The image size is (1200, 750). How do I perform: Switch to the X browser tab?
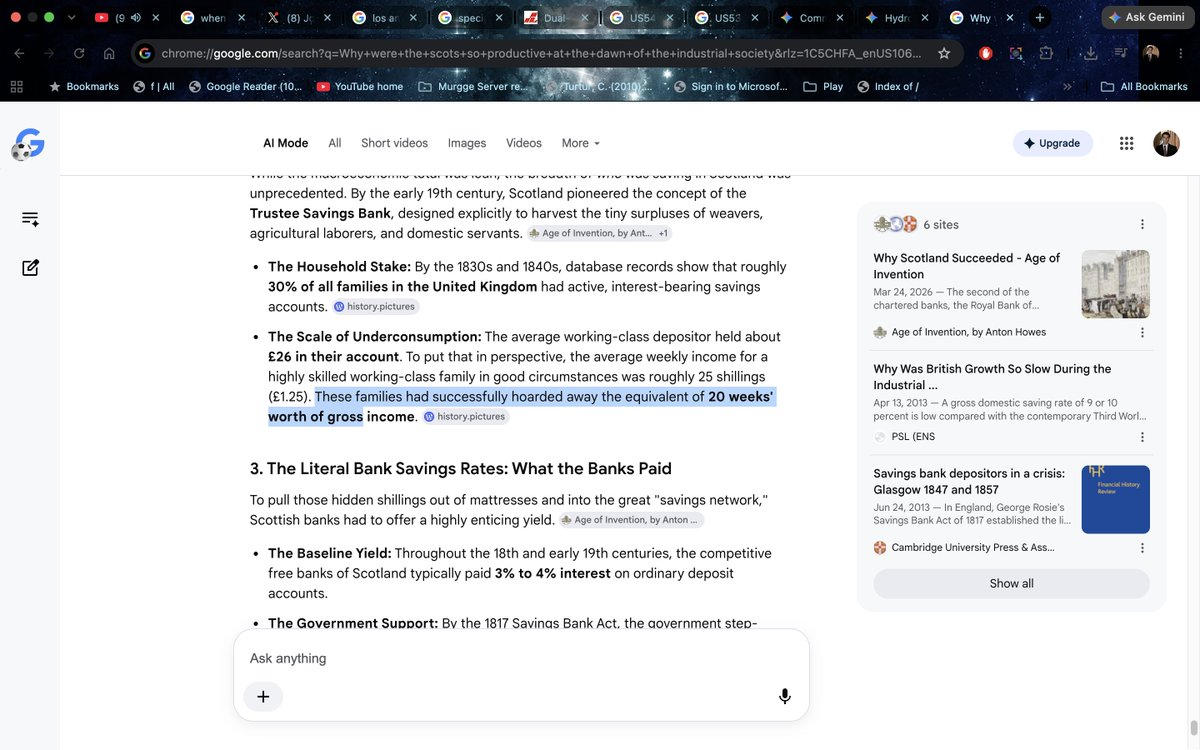297,18
